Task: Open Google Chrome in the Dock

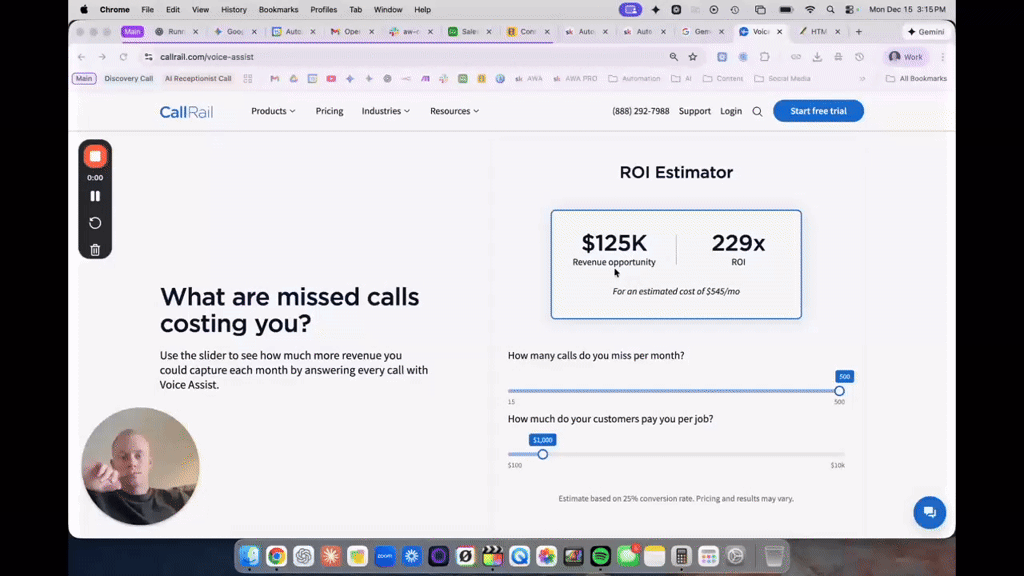Action: point(276,556)
